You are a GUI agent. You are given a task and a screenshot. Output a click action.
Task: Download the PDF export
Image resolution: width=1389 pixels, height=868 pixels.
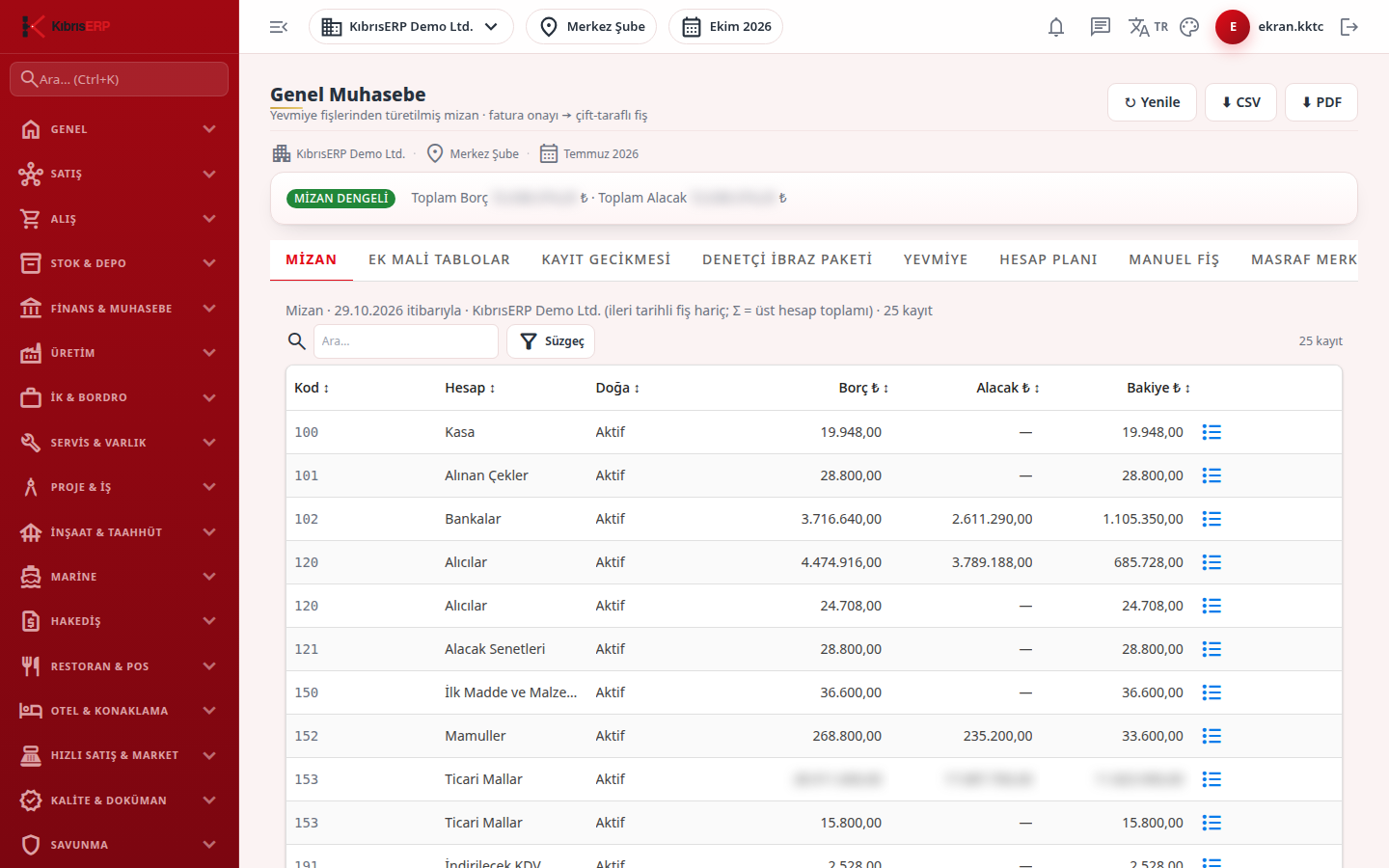tap(1321, 102)
